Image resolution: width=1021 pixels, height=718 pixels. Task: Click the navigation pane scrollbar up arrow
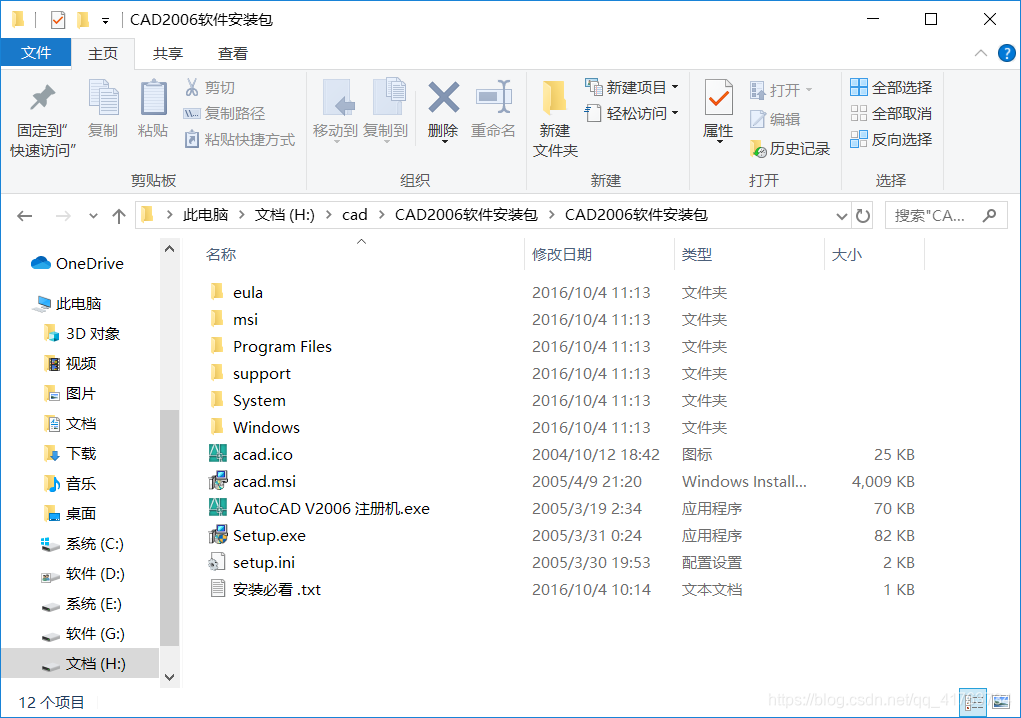tap(169, 249)
